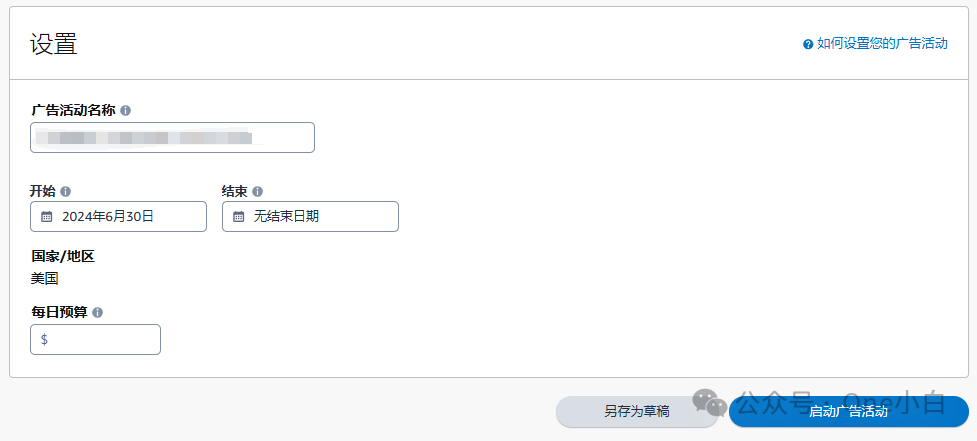Select the 美国 country value text
The width and height of the screenshot is (977, 441).
coord(45,278)
